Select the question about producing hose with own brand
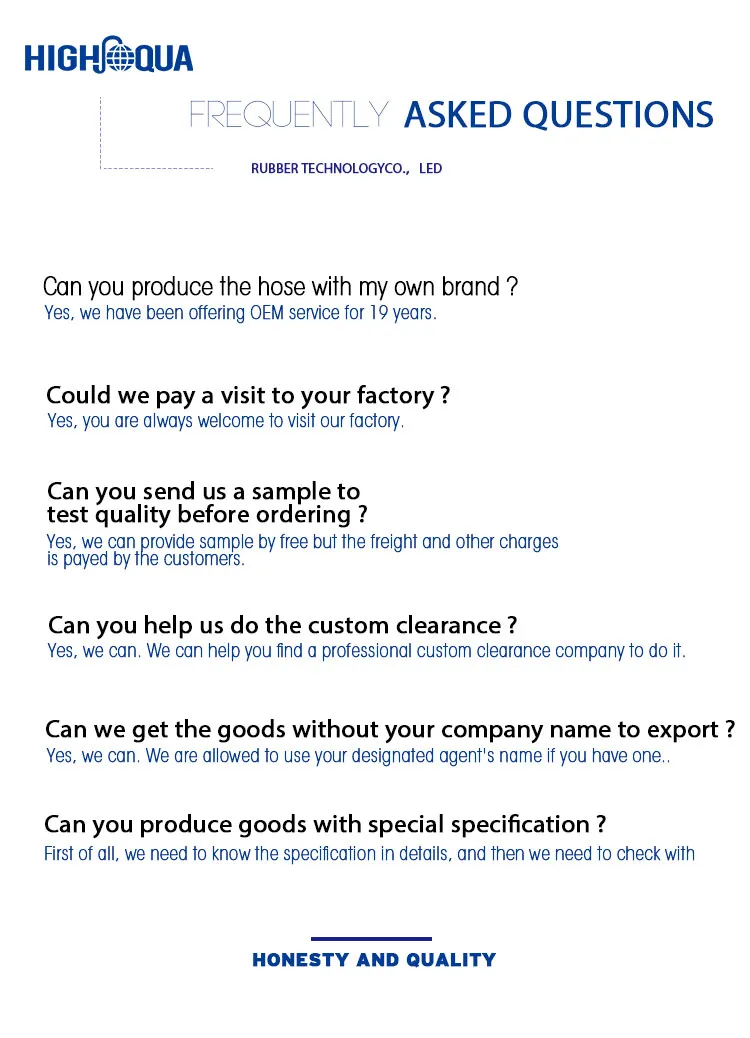 pyautogui.click(x=280, y=287)
